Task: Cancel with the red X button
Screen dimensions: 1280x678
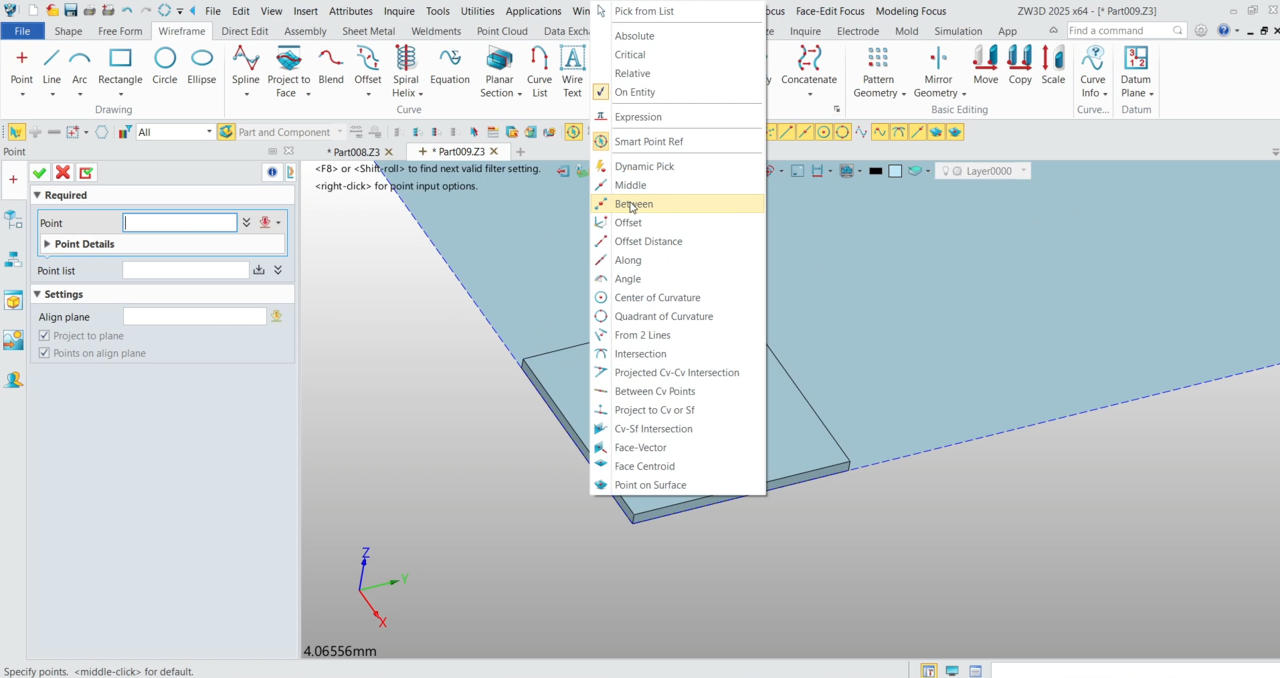Action: click(x=63, y=173)
